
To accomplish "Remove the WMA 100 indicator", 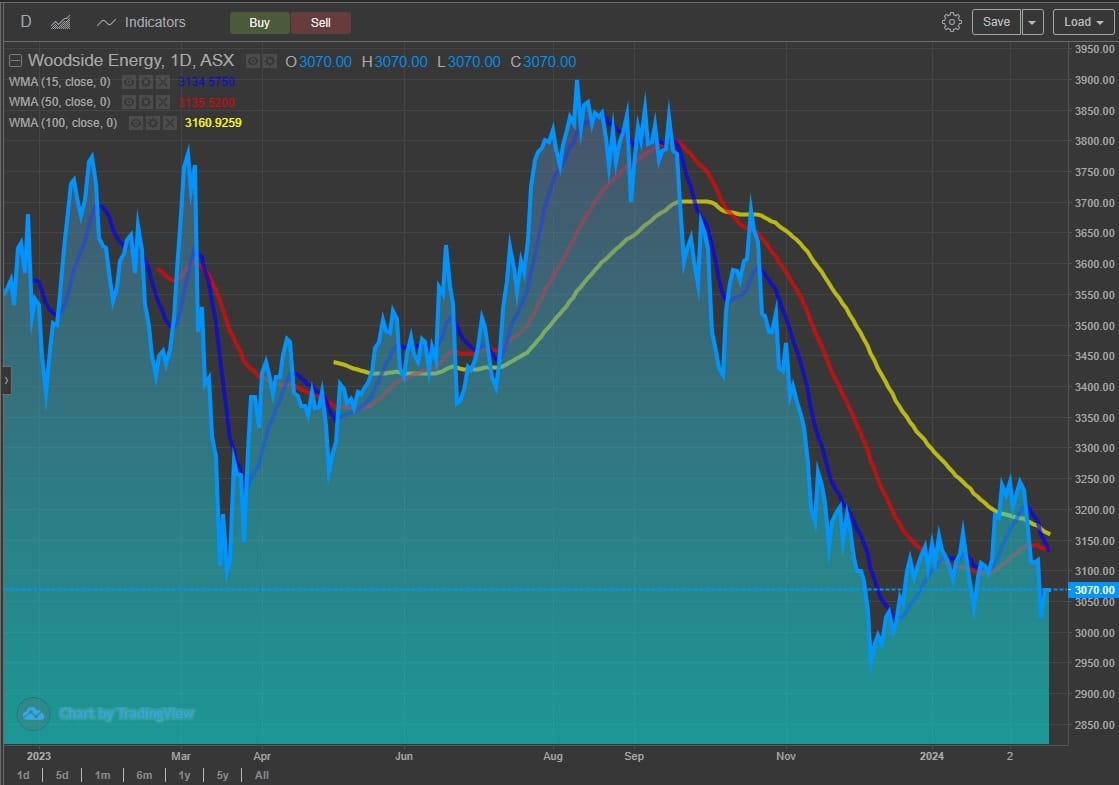I will pyautogui.click(x=170, y=123).
